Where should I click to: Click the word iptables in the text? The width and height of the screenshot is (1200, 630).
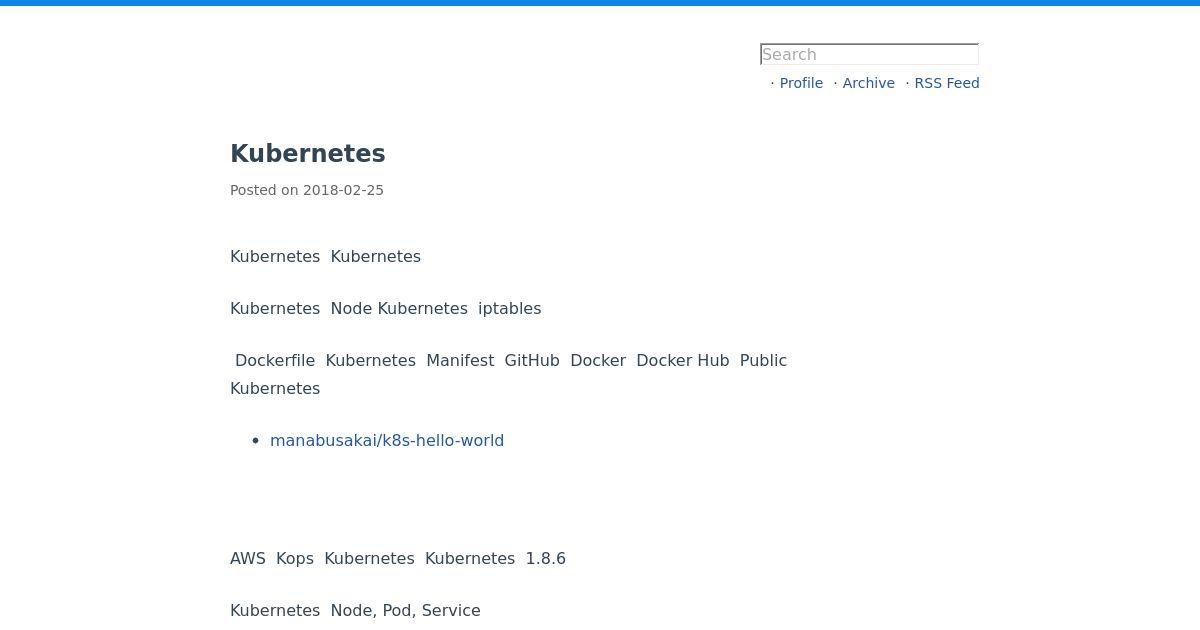pos(509,308)
